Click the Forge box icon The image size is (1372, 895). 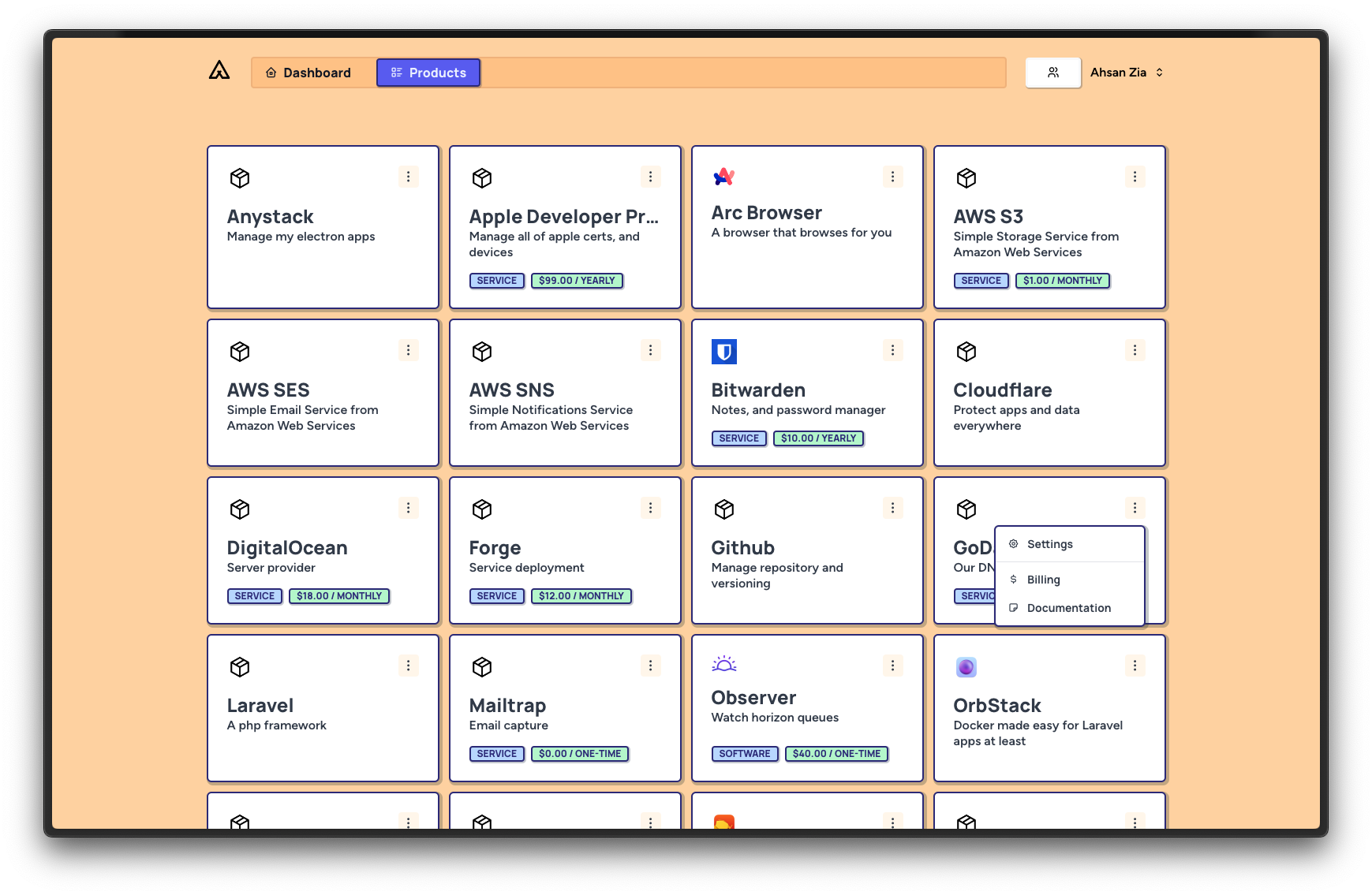pyautogui.click(x=482, y=509)
